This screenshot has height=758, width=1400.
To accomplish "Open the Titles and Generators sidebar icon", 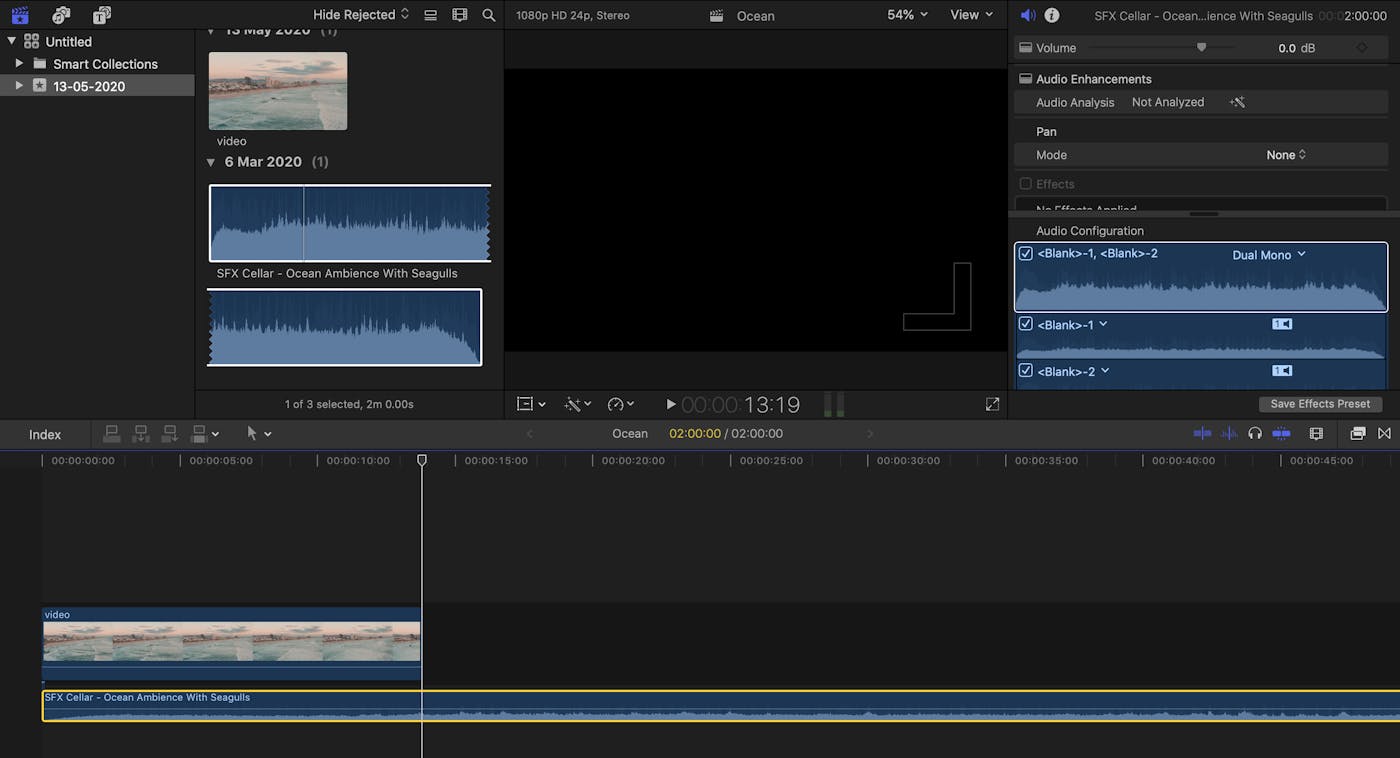I will (x=102, y=15).
